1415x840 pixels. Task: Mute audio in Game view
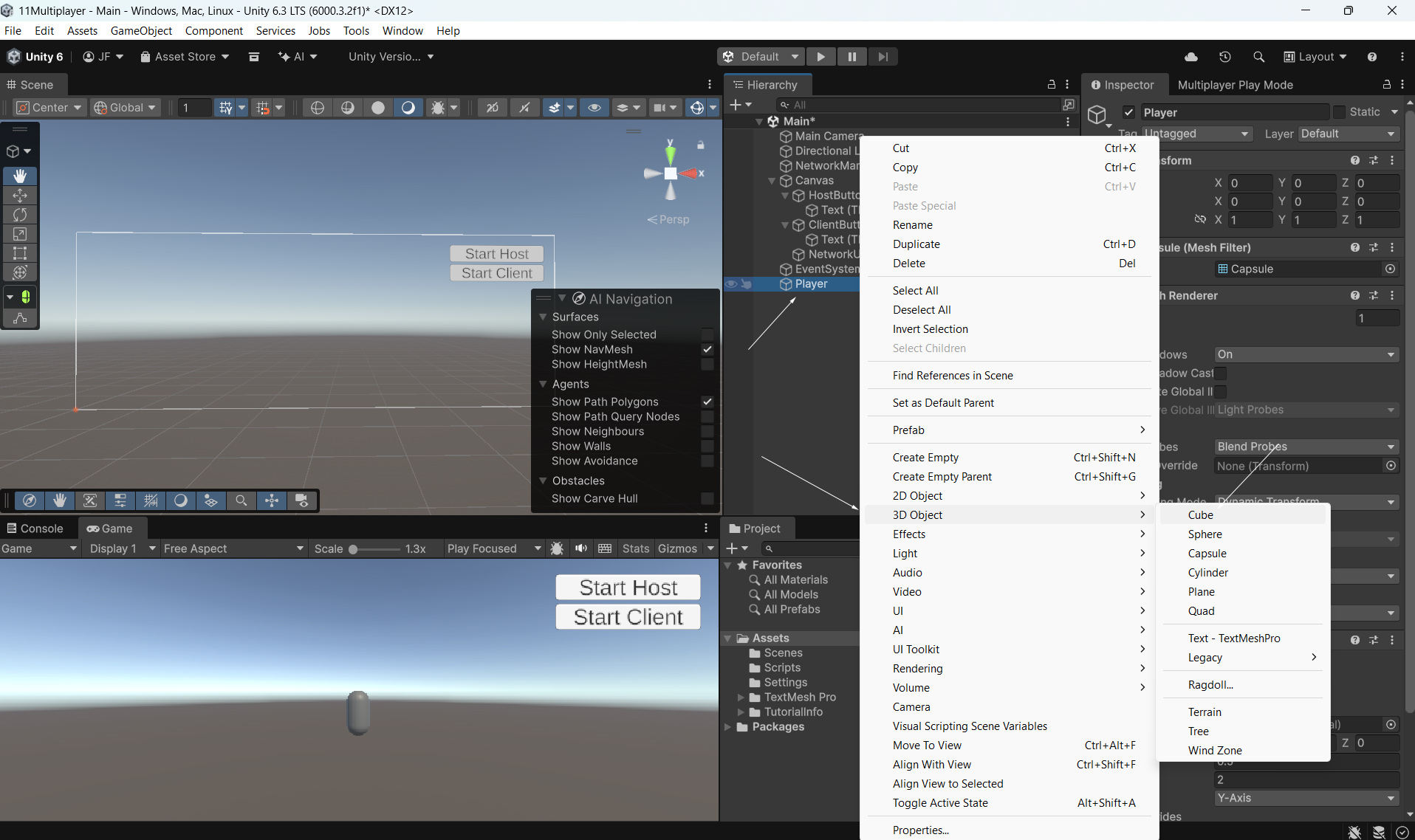point(581,548)
